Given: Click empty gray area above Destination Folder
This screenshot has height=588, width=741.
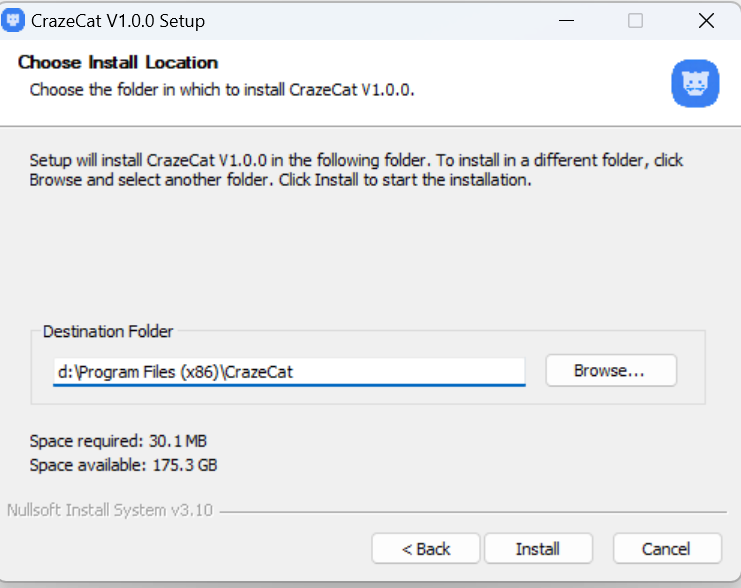Looking at the screenshot, I should tap(369, 255).
